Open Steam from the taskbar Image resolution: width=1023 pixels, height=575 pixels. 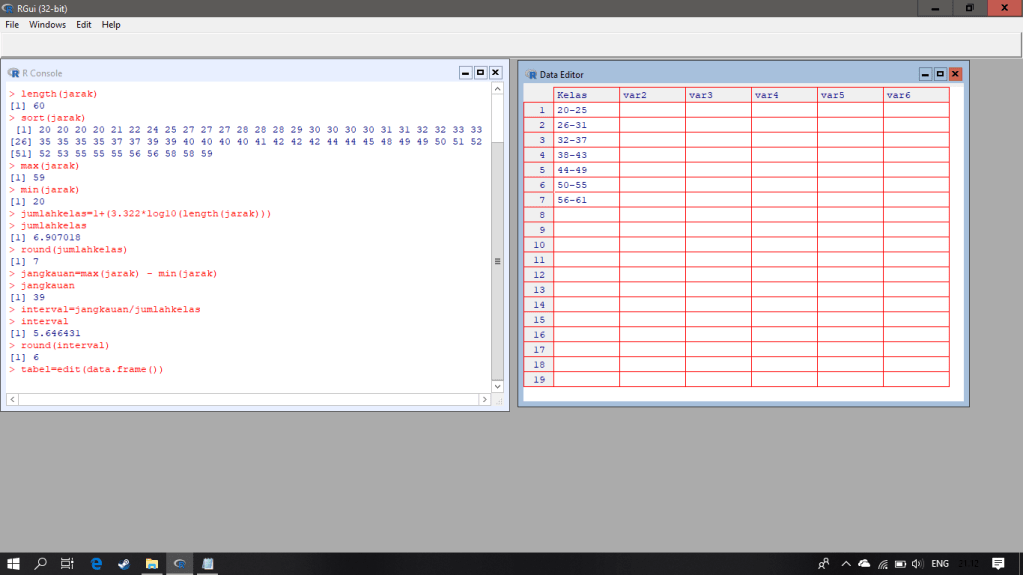tap(124, 564)
